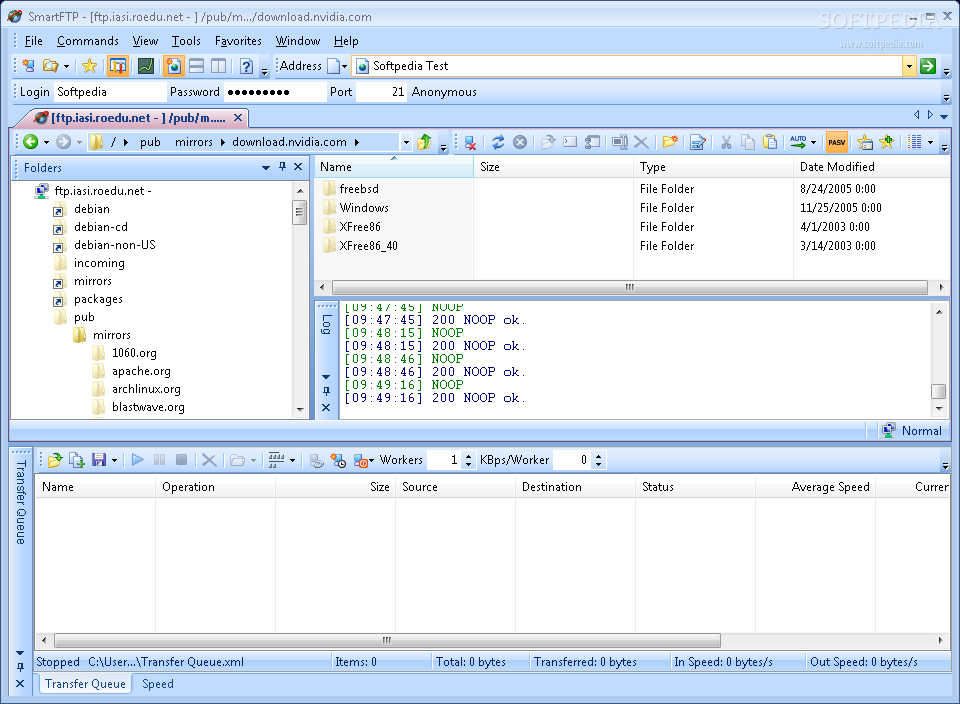Start the transfer queue with play icon
The image size is (960, 704).
(138, 460)
